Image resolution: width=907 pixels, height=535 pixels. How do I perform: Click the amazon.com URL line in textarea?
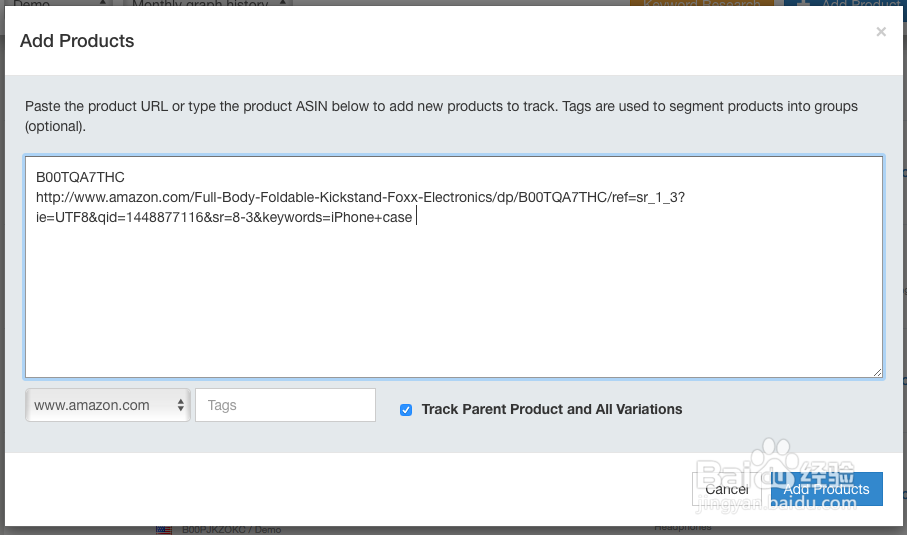(x=360, y=207)
